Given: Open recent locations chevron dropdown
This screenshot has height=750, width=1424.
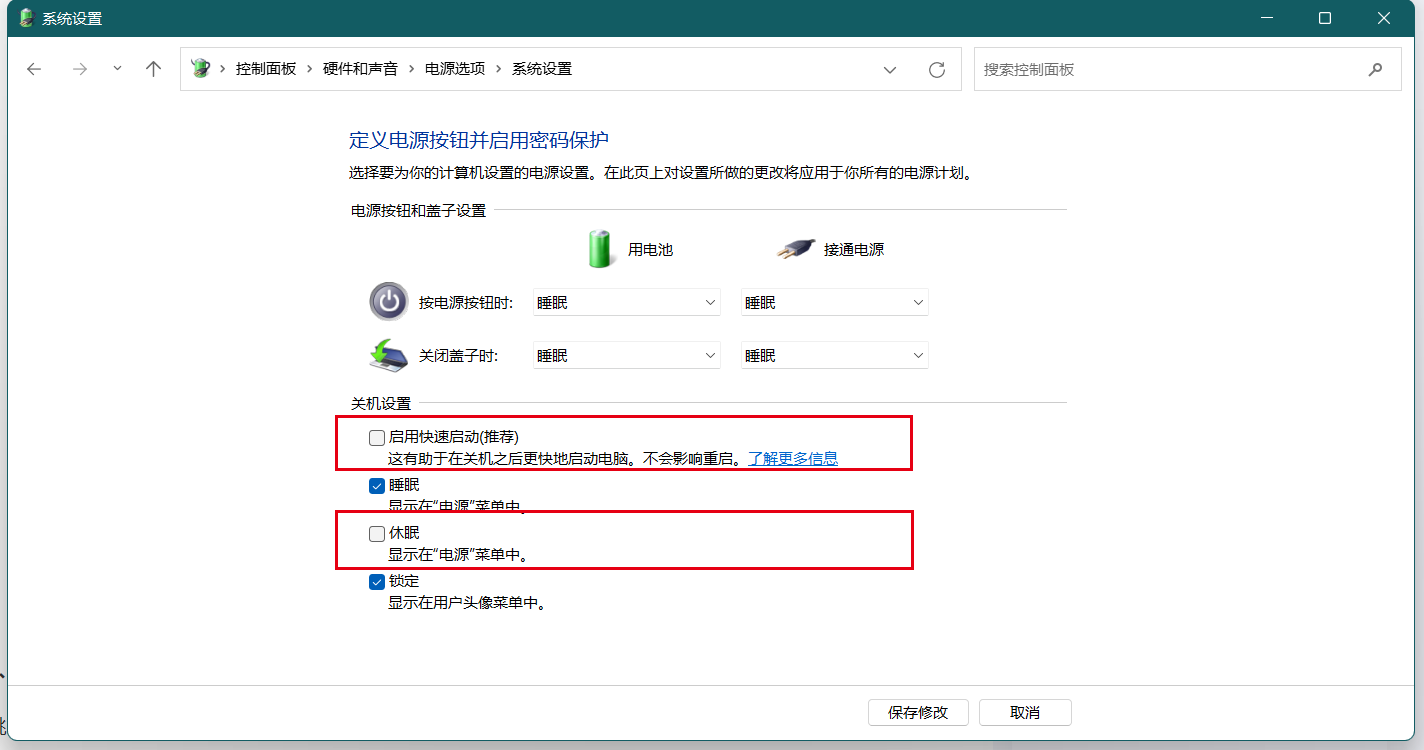Looking at the screenshot, I should pyautogui.click(x=117, y=69).
